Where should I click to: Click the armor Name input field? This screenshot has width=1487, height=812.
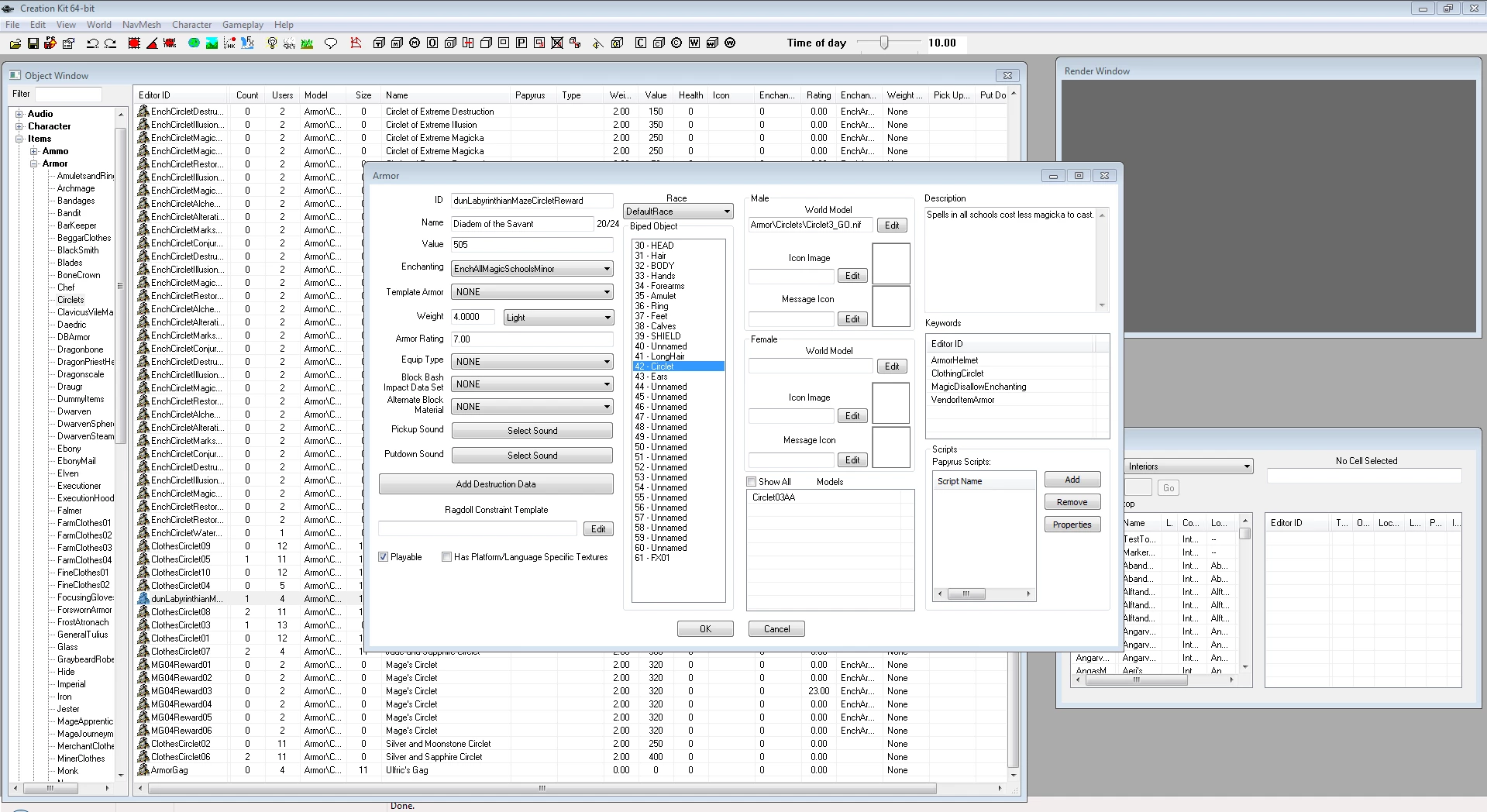coord(522,224)
